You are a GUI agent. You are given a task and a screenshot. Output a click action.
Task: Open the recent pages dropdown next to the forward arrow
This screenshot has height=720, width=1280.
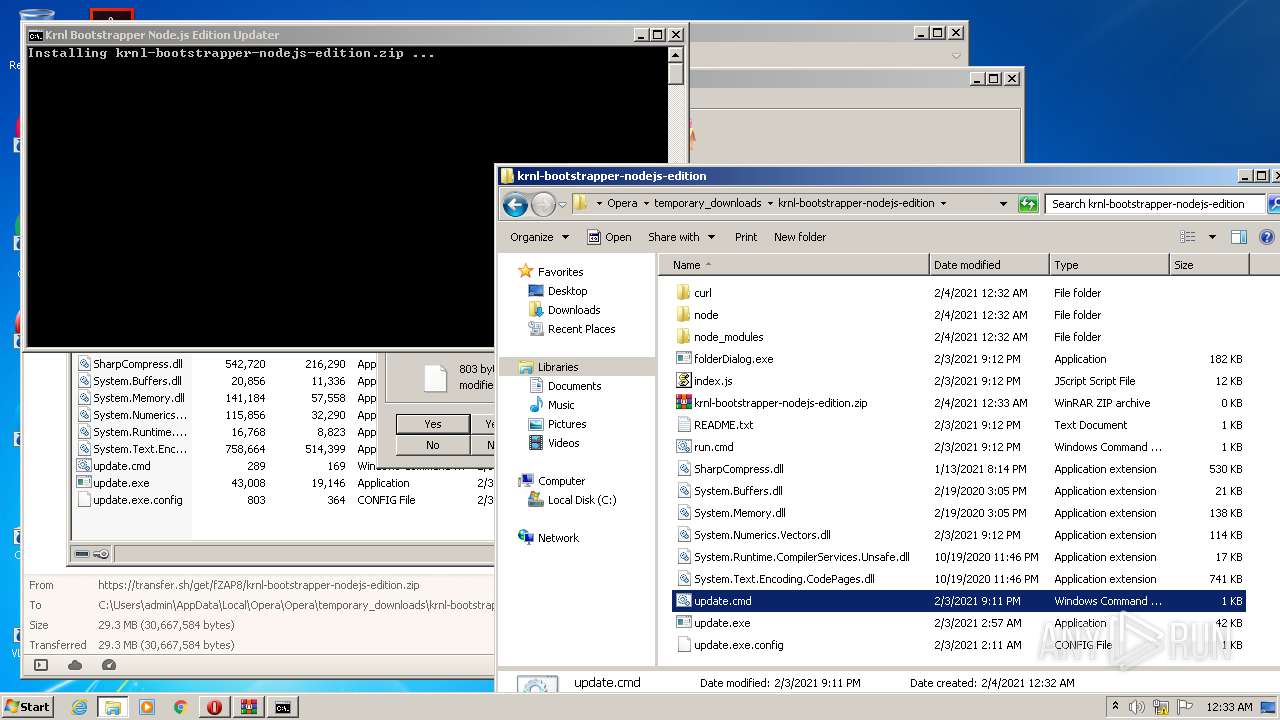point(562,204)
